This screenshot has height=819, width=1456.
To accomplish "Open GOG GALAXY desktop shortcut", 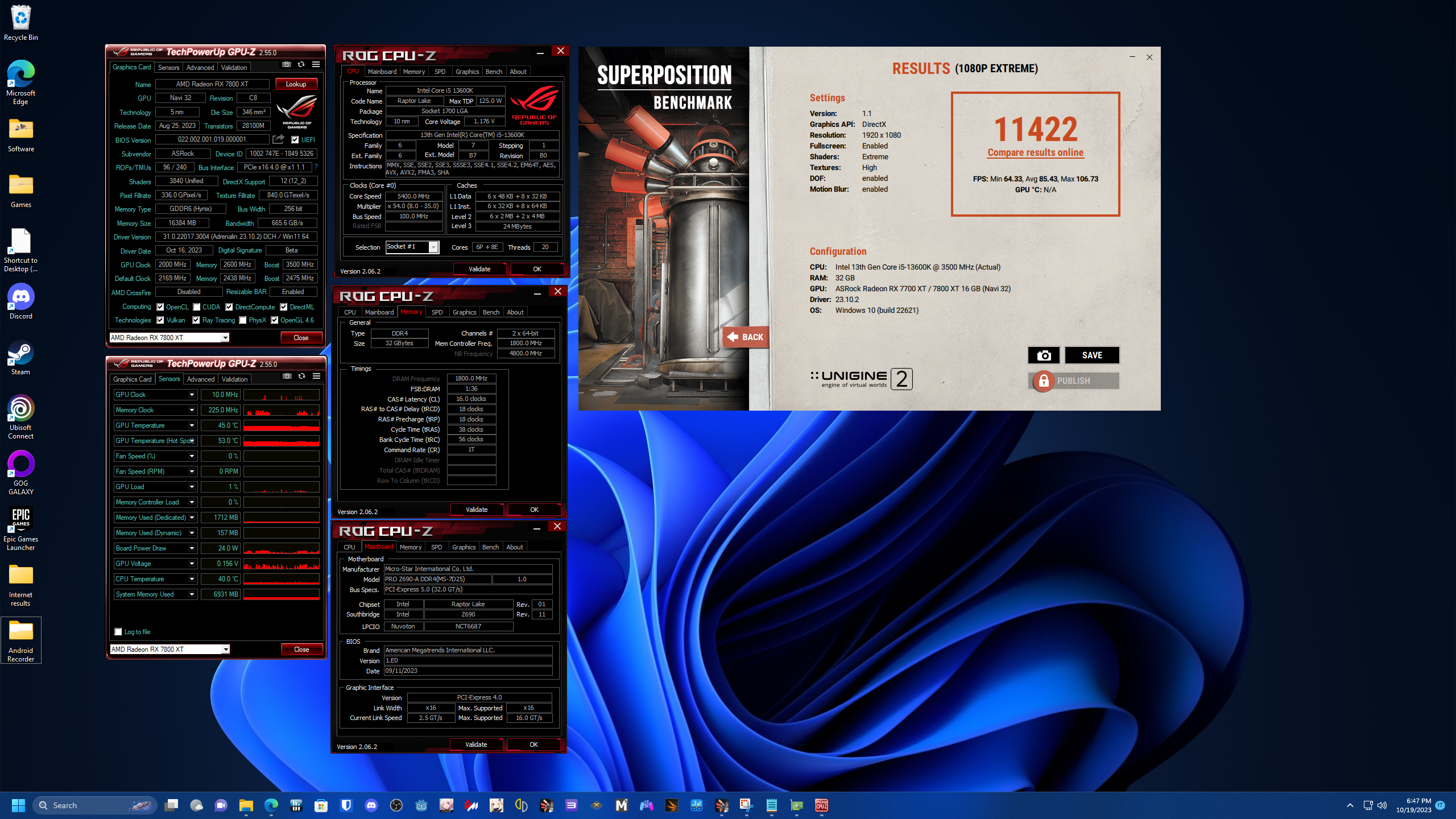I will click(21, 473).
